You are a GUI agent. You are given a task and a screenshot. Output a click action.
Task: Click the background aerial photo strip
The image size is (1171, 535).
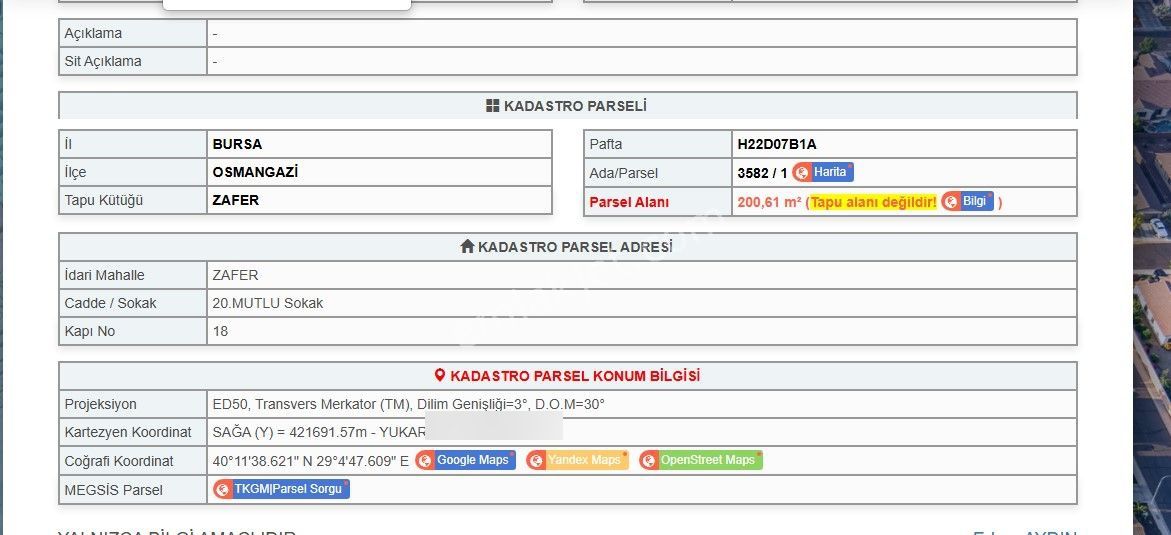tap(1152, 268)
